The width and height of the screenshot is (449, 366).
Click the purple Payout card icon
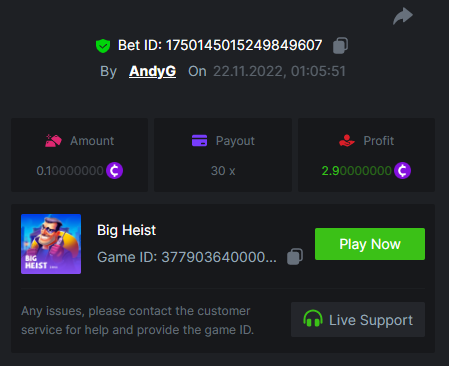coord(199,141)
